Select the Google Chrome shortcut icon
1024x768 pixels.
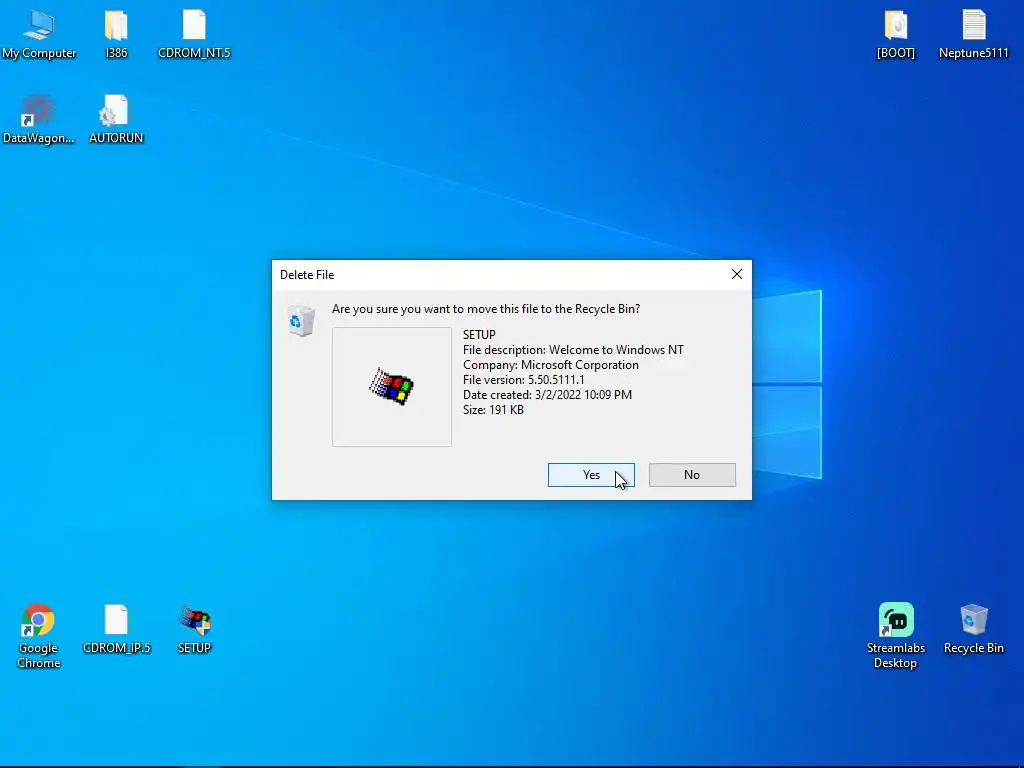click(x=39, y=636)
